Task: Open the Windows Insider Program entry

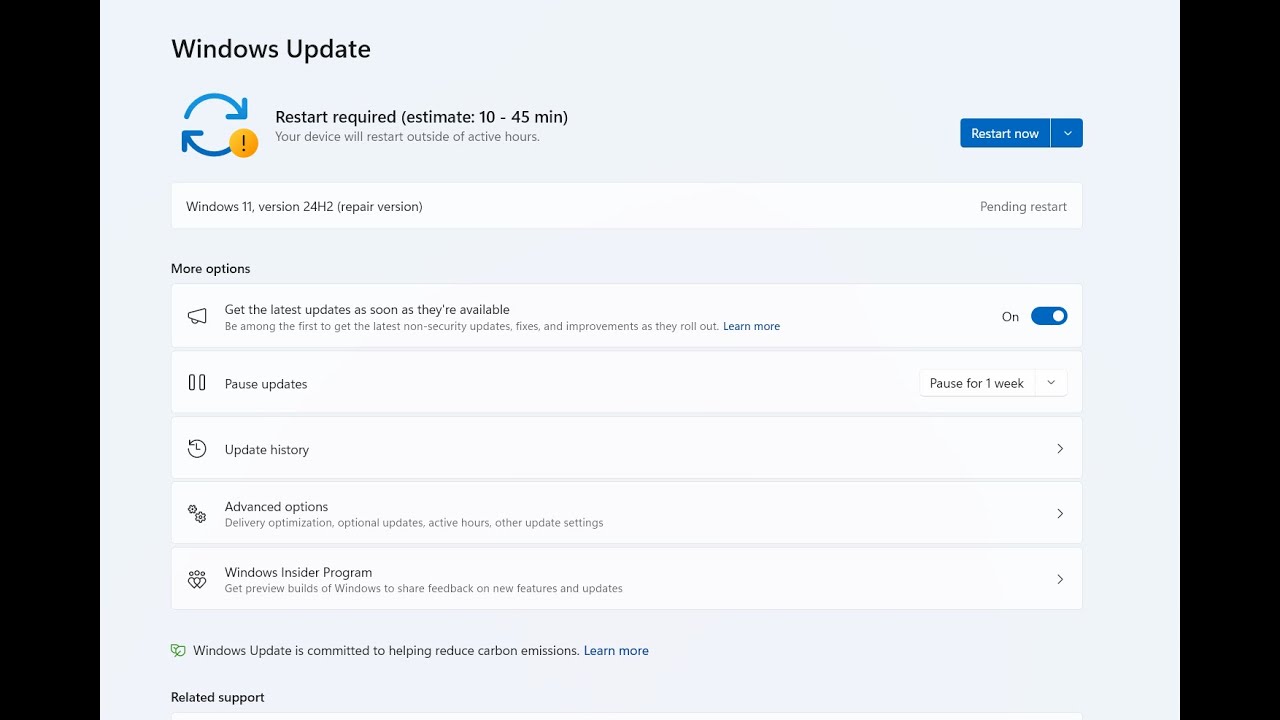Action: [298, 573]
